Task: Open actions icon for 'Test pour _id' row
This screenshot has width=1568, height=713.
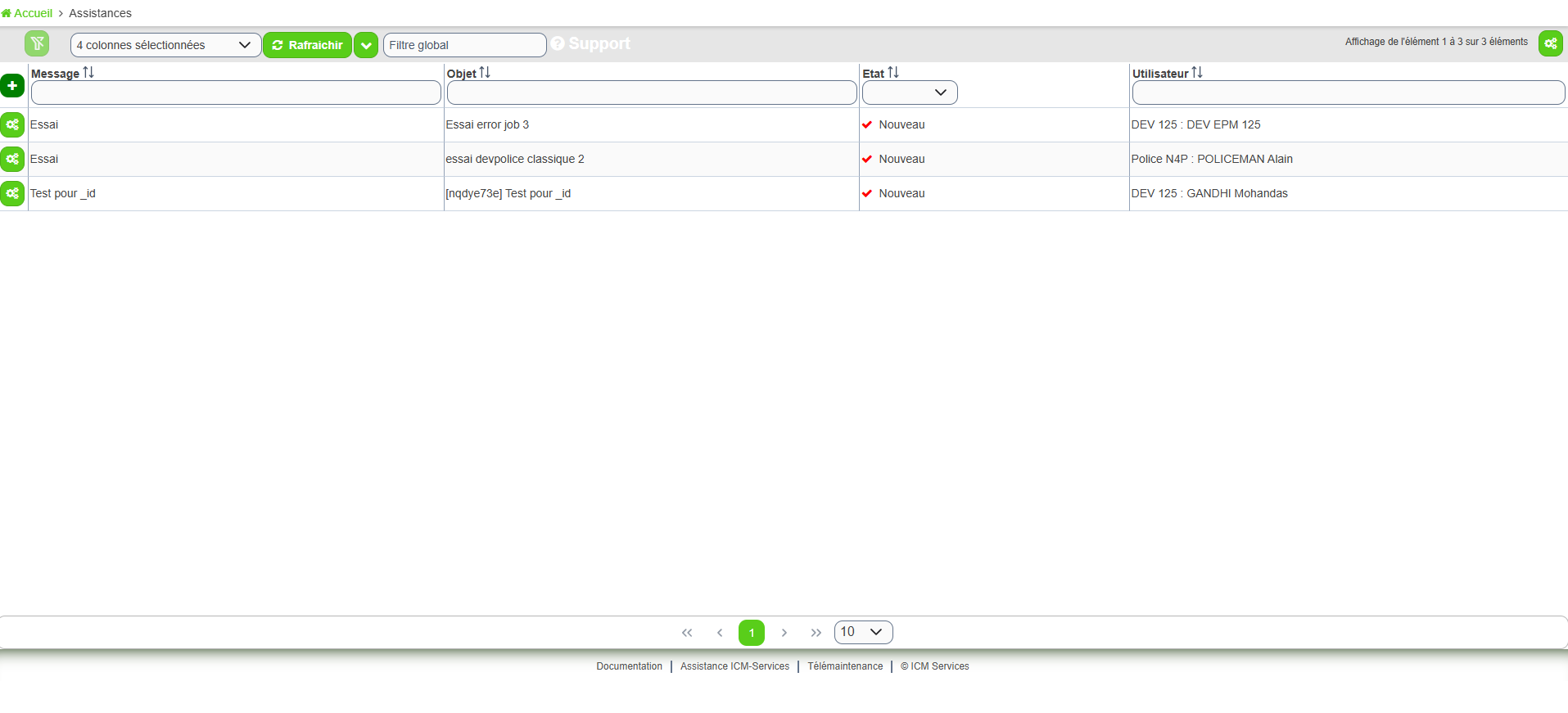Action: (x=12, y=193)
